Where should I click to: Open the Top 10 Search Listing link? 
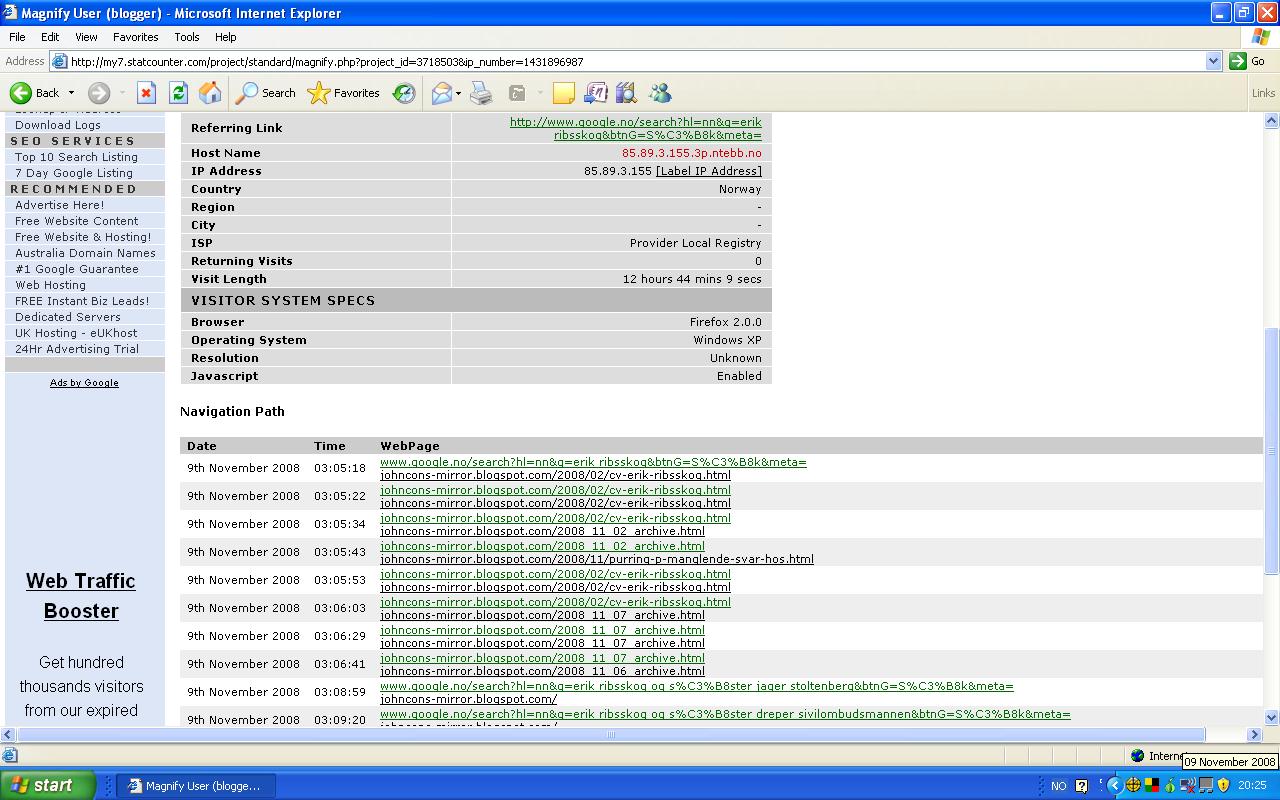click(76, 157)
